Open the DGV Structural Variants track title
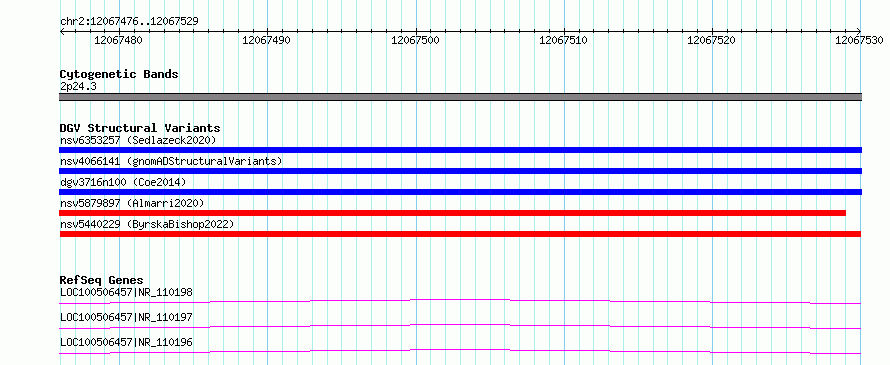 pyautogui.click(x=140, y=128)
